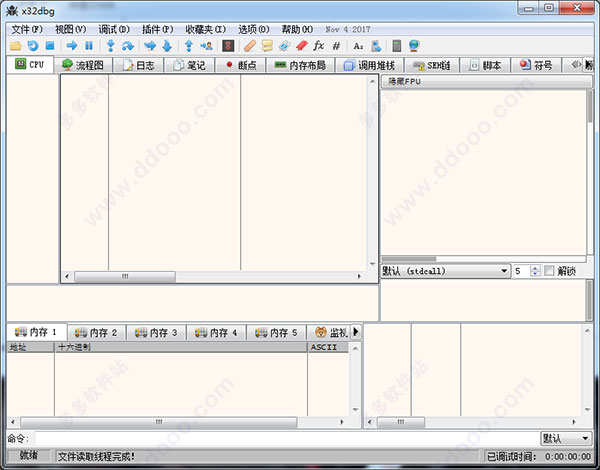This screenshot has width=600, height=470.
Task: Switch to the 内存布局 tab
Action: [x=300, y=65]
